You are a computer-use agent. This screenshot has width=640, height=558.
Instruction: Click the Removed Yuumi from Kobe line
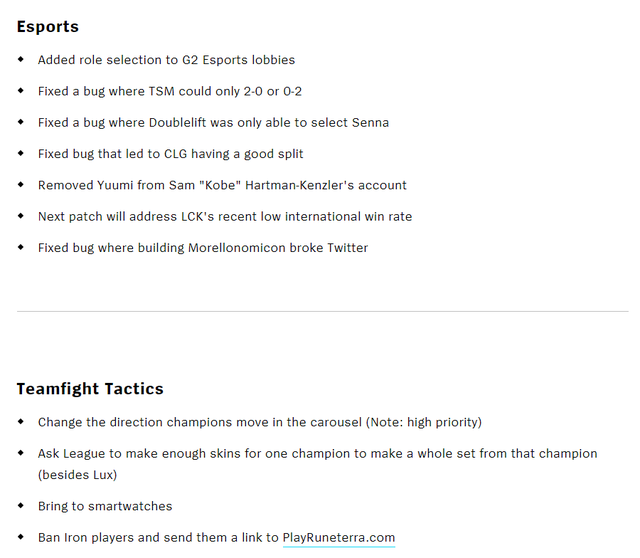(x=222, y=185)
